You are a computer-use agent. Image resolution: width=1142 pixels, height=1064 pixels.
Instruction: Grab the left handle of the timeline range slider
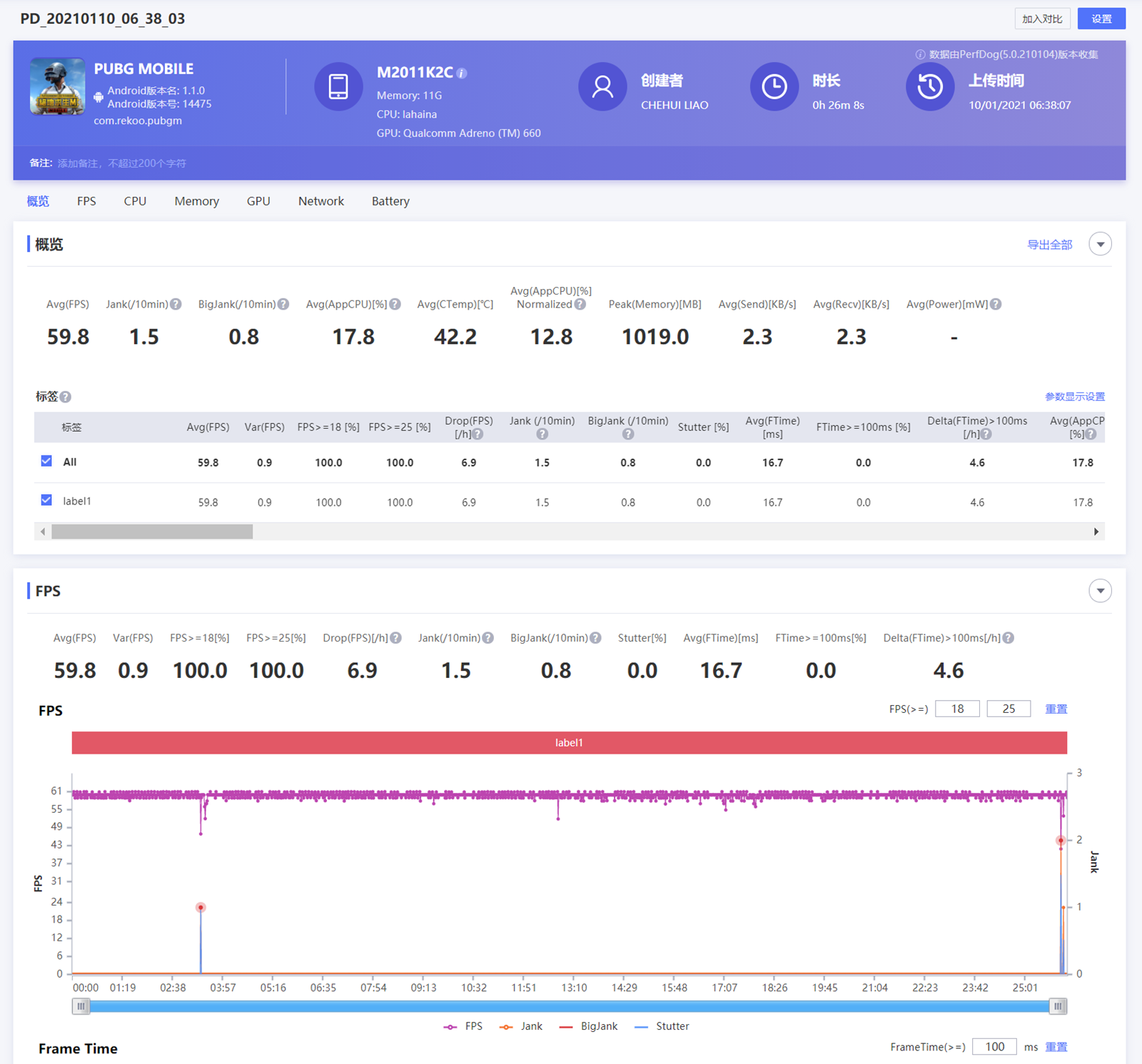tap(81, 1006)
